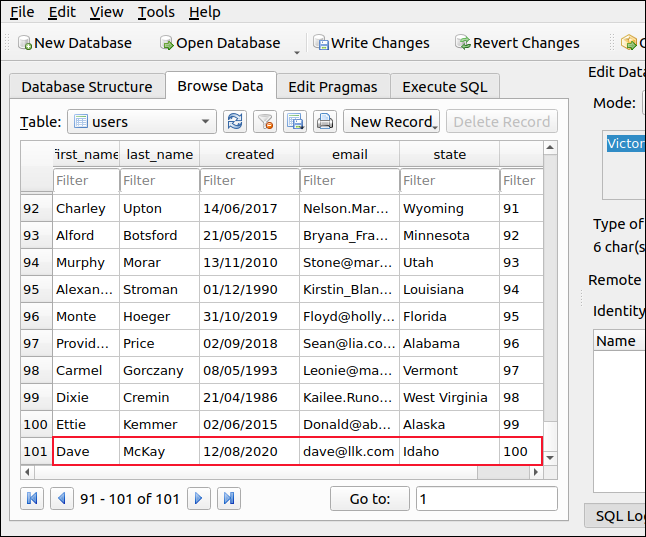Click the refresh table data icon

[x=235, y=122]
